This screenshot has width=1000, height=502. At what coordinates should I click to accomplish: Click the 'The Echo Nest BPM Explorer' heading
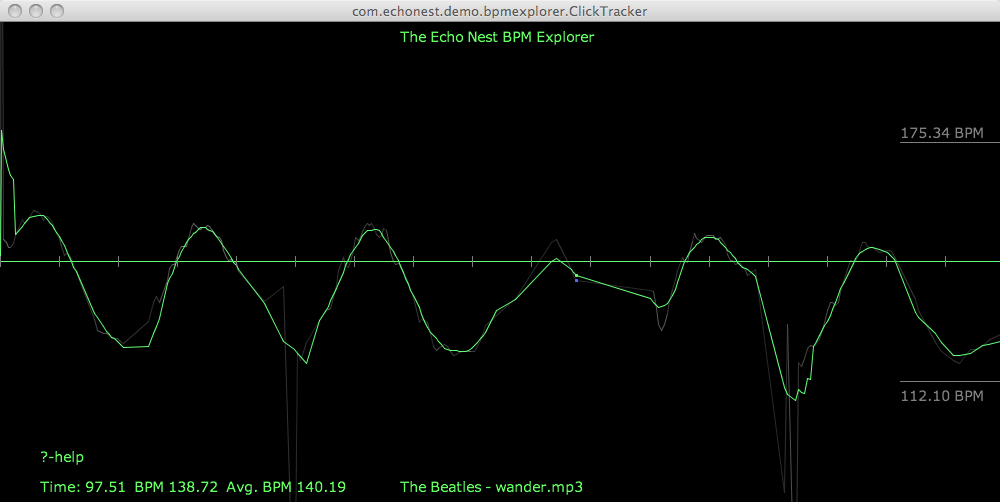coord(497,37)
